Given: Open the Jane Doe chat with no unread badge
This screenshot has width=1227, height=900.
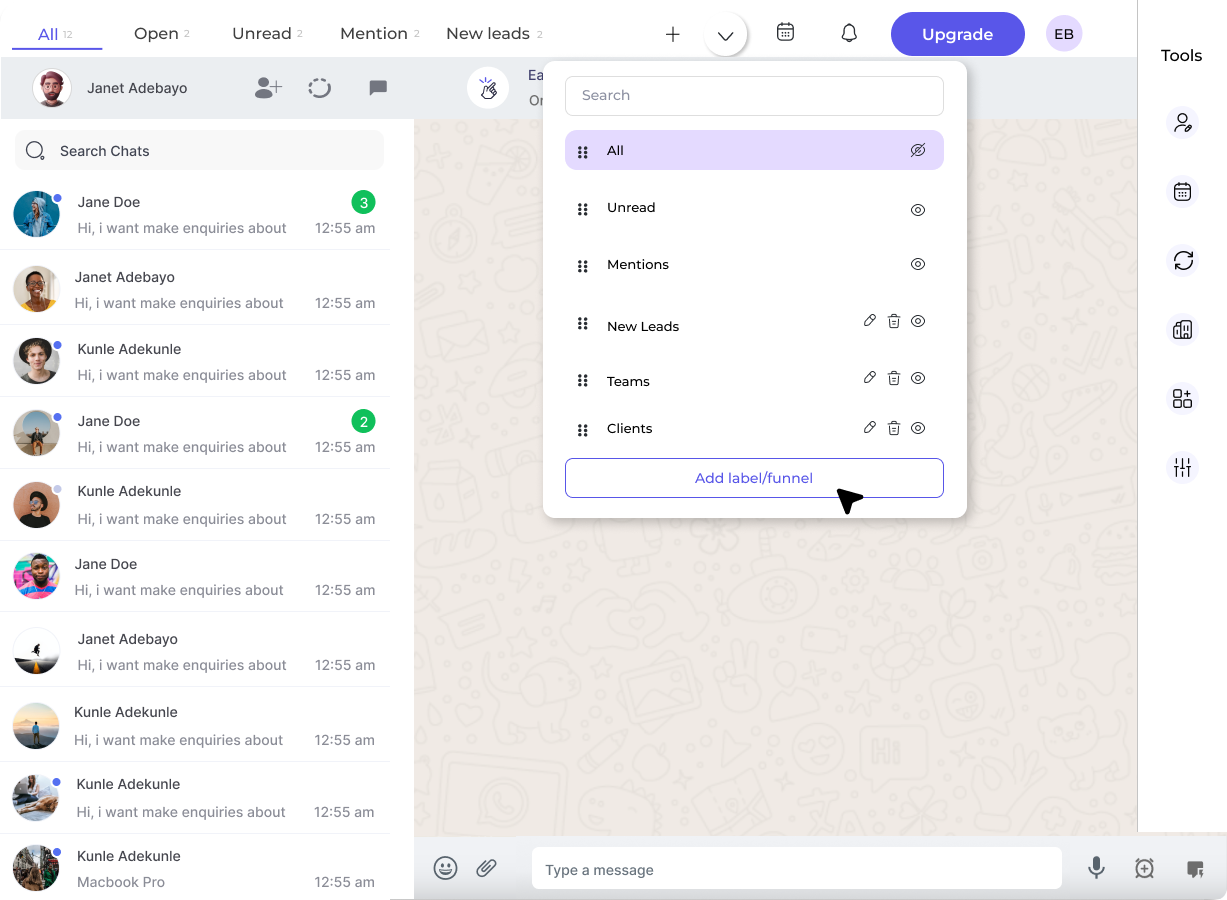Looking at the screenshot, I should tap(195, 576).
